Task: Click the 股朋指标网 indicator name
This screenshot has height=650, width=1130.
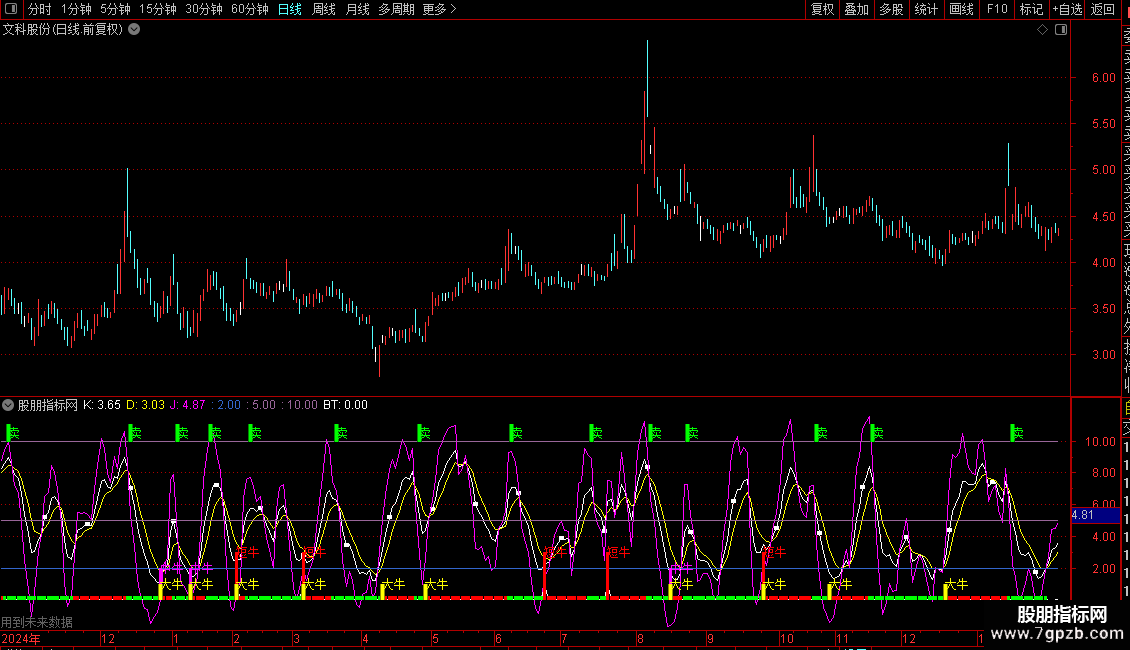Action: 48,405
